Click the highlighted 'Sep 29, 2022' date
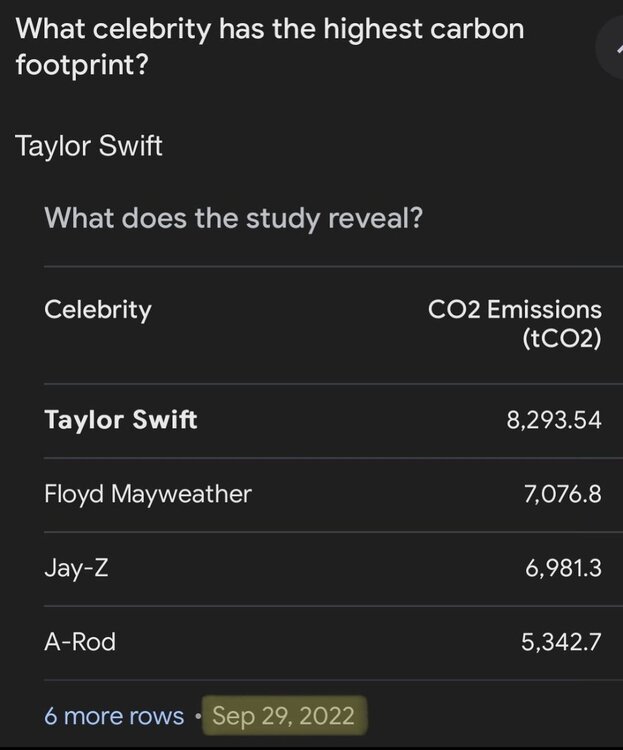 284,716
